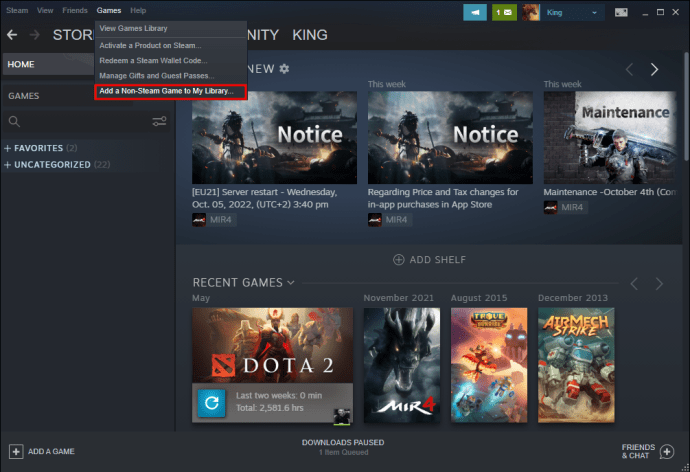Screen dimensions: 690x472
Task: Open What's New settings gear
Action: (284, 69)
